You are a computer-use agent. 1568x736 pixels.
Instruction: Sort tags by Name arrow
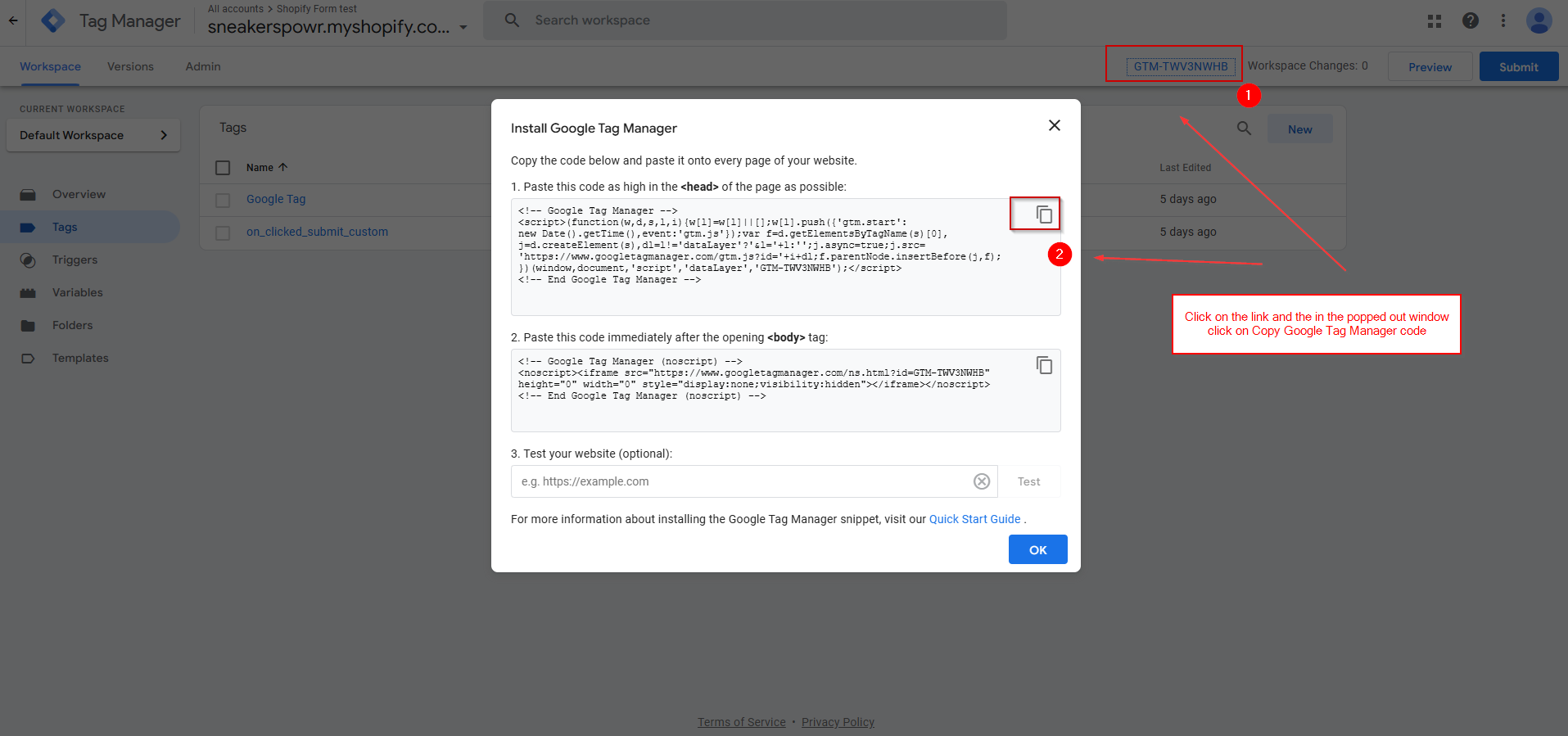coord(283,167)
